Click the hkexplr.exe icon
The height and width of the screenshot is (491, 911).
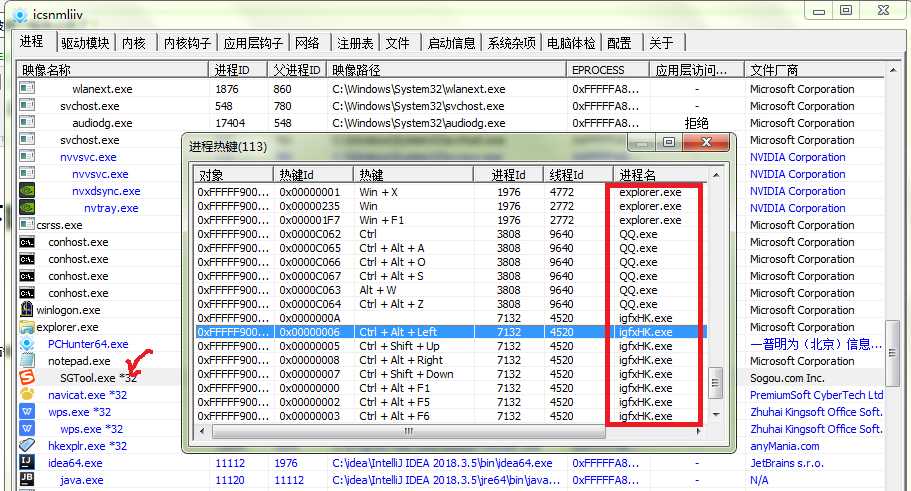27,445
